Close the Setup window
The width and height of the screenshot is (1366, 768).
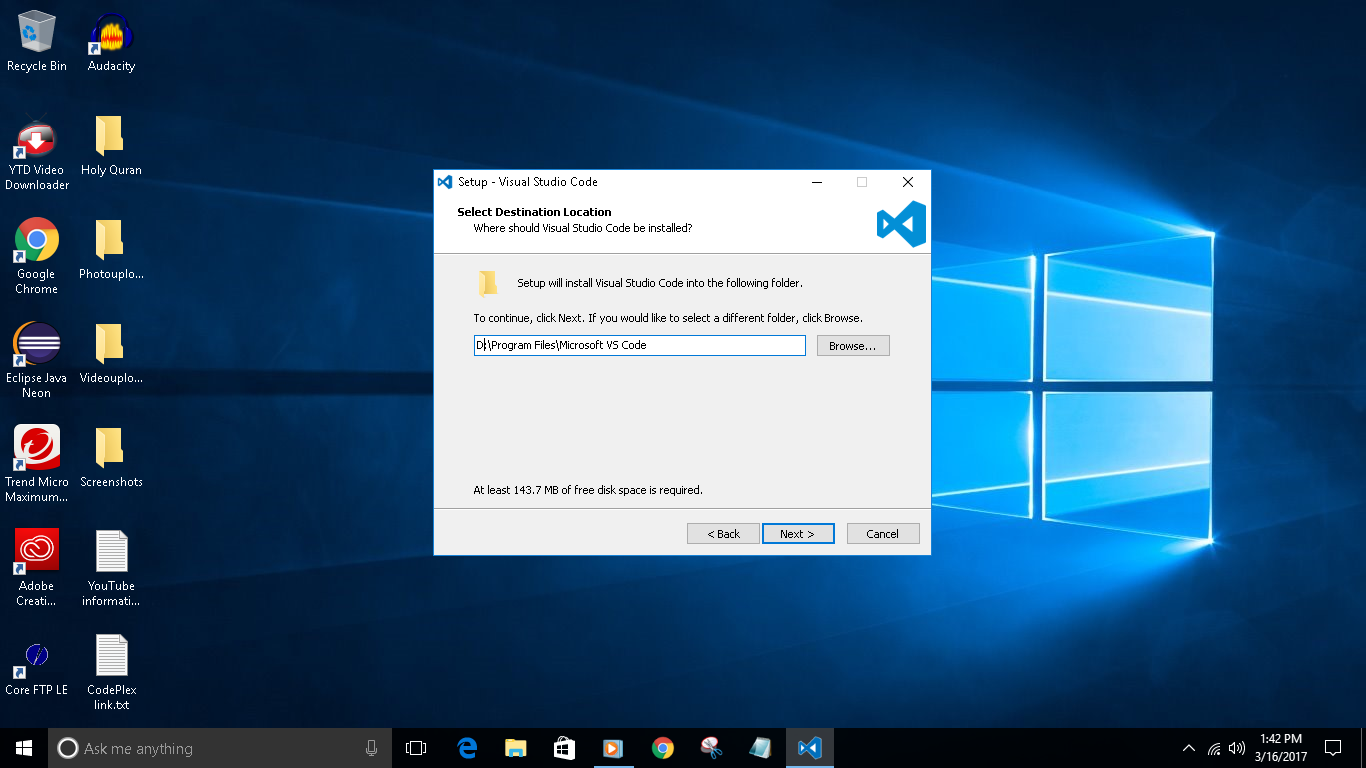(x=908, y=182)
